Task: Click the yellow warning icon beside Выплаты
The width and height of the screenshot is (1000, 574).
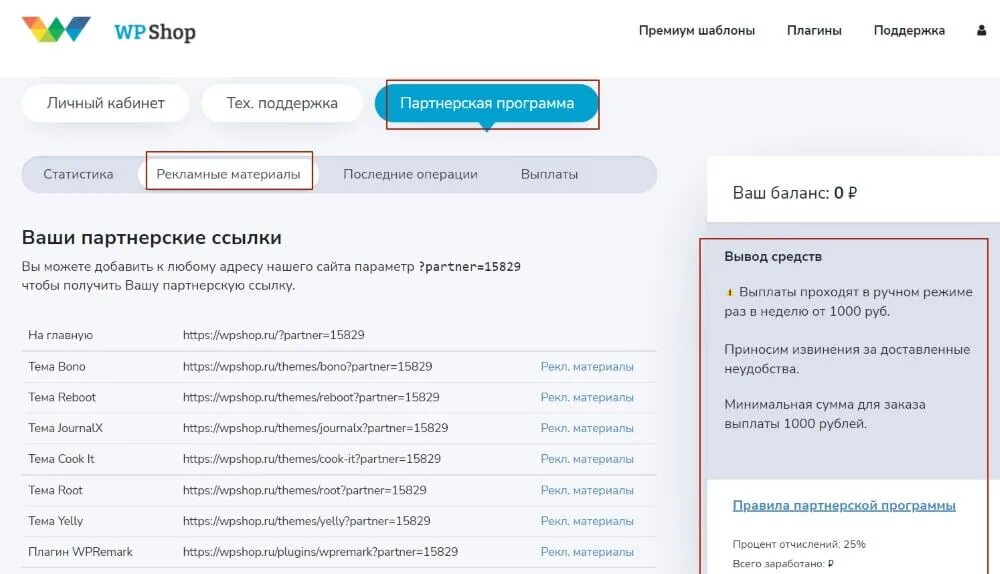Action: (729, 293)
